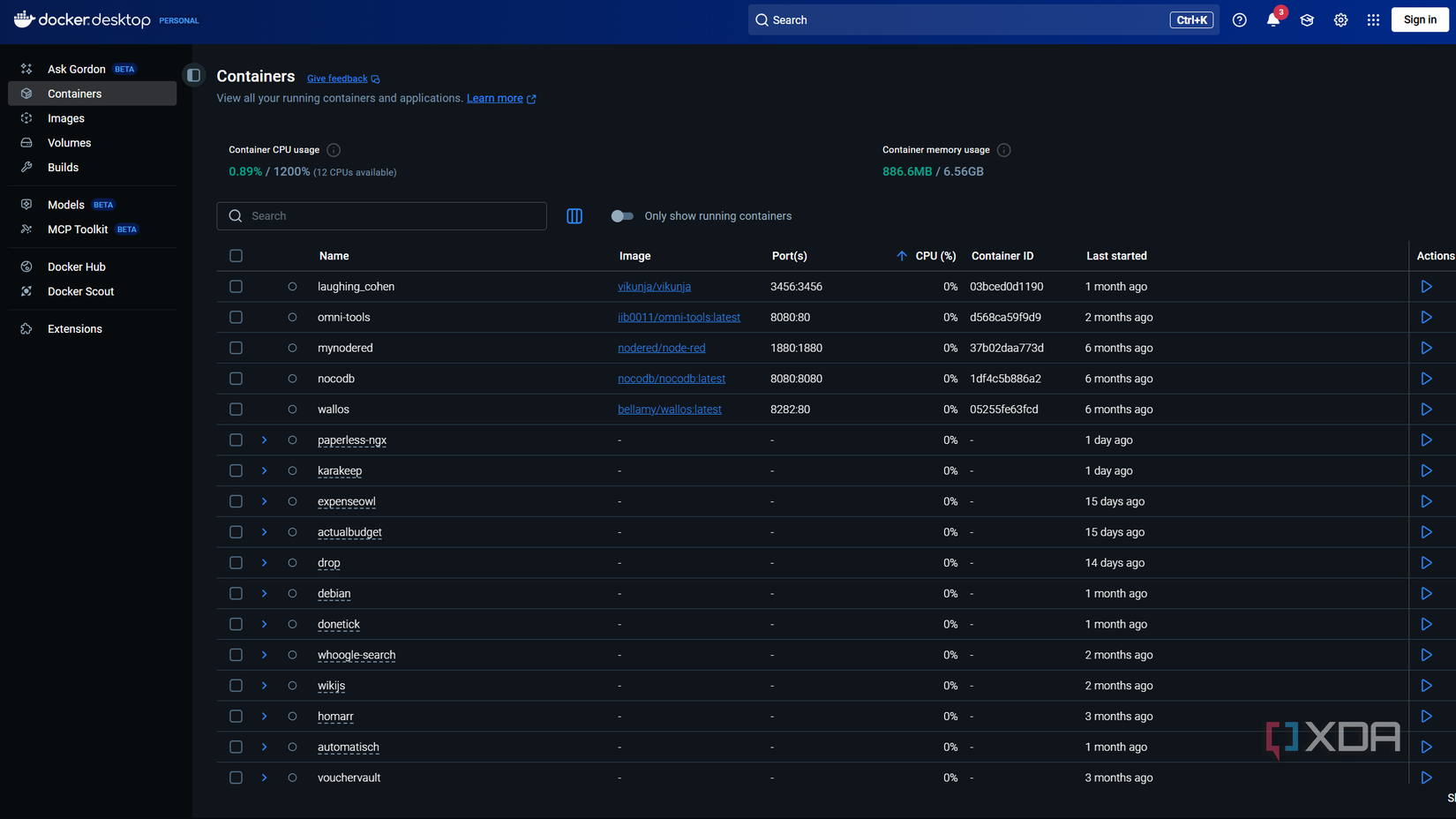Open the column customization icon beside search

click(x=574, y=215)
